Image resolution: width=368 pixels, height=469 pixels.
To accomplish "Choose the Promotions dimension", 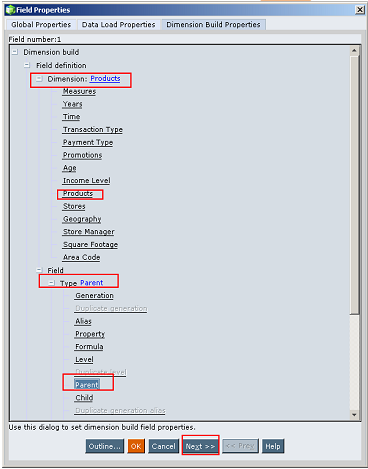I will (83, 155).
